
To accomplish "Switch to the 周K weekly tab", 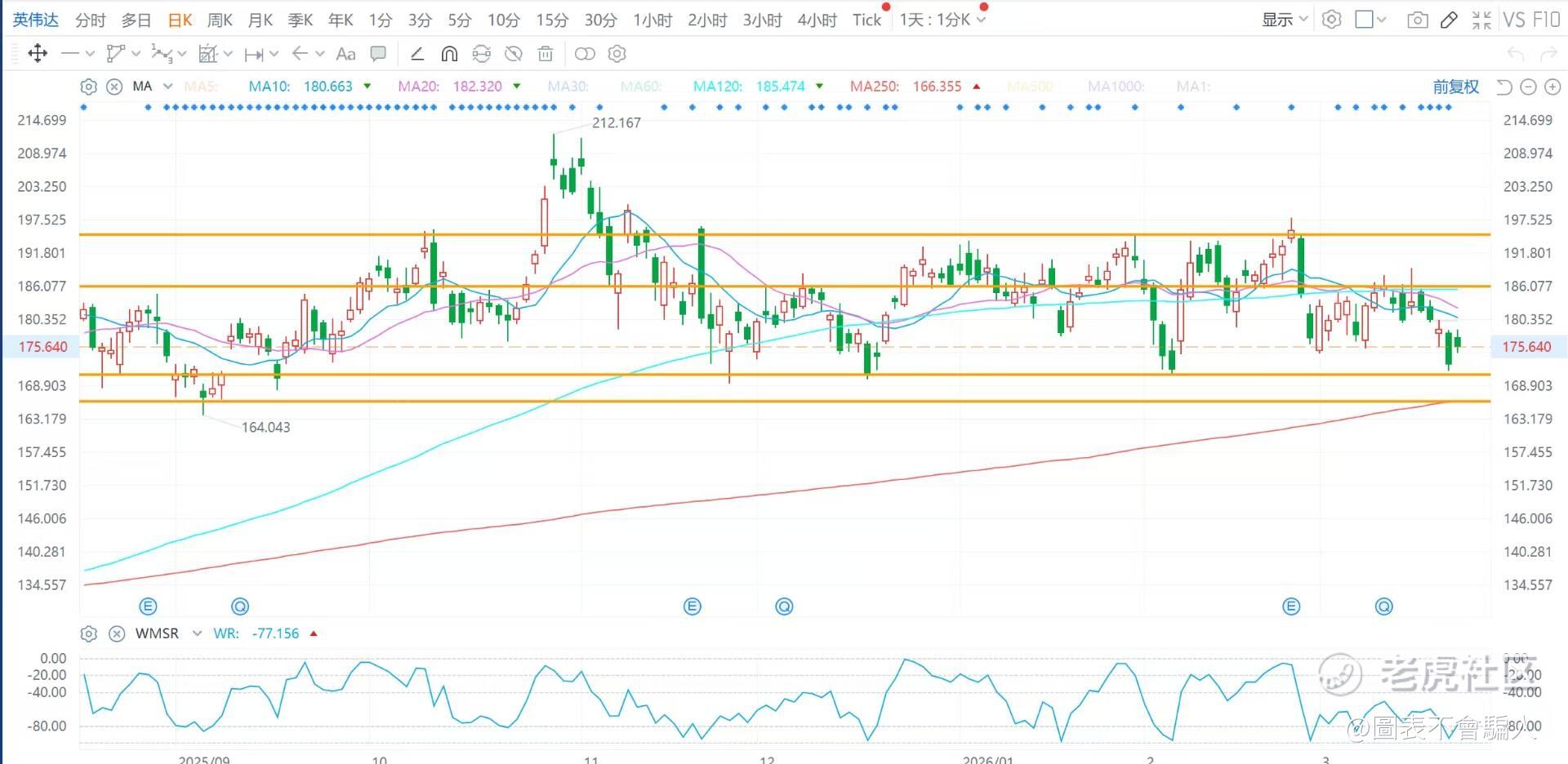I will (220, 20).
